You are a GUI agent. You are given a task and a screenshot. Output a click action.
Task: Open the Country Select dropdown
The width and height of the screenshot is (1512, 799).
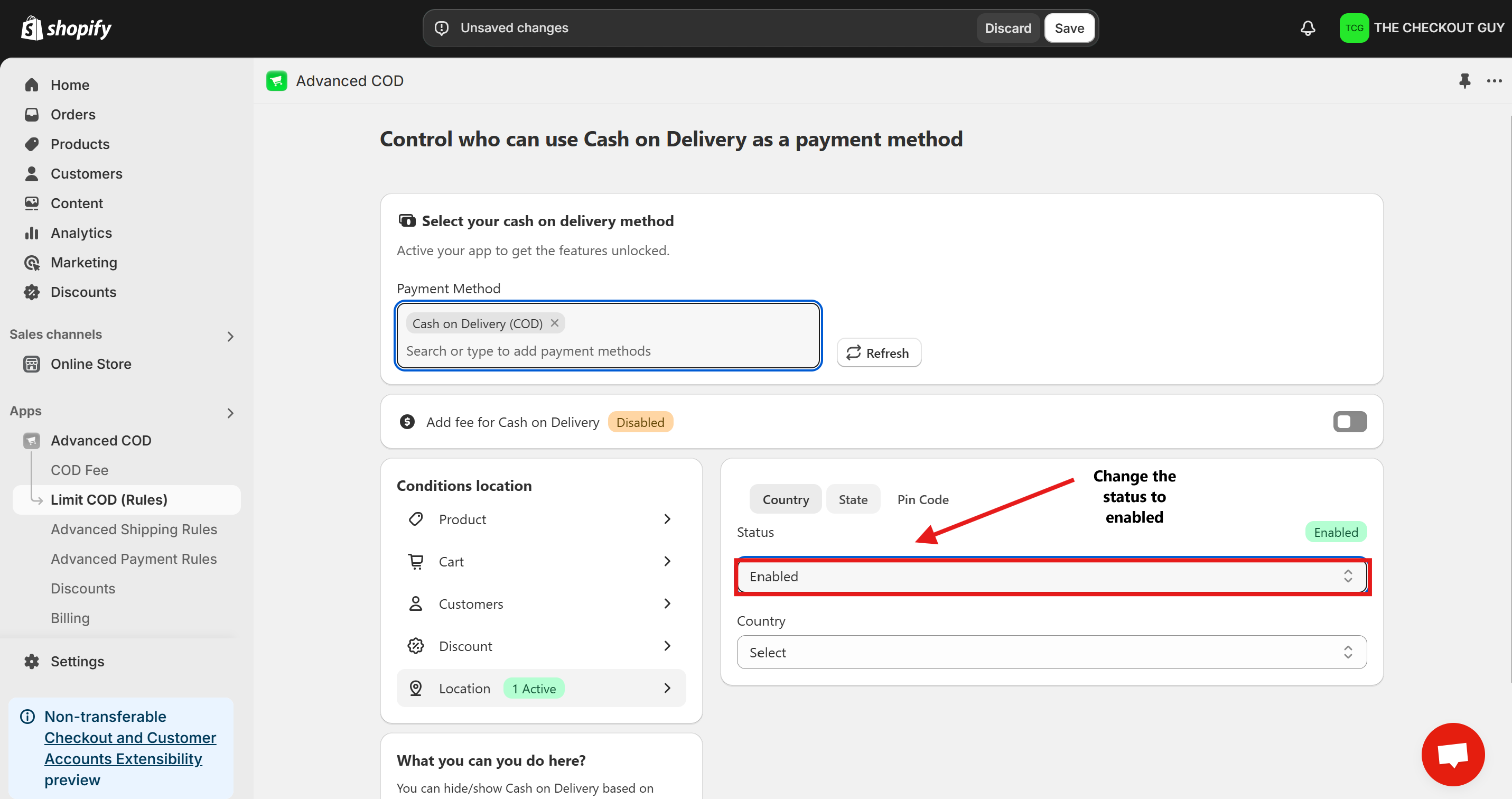[1051, 652]
